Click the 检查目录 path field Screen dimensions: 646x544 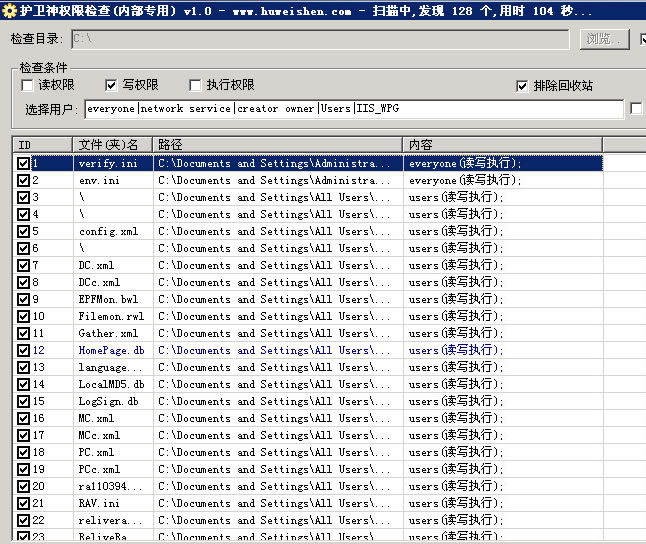[320, 39]
